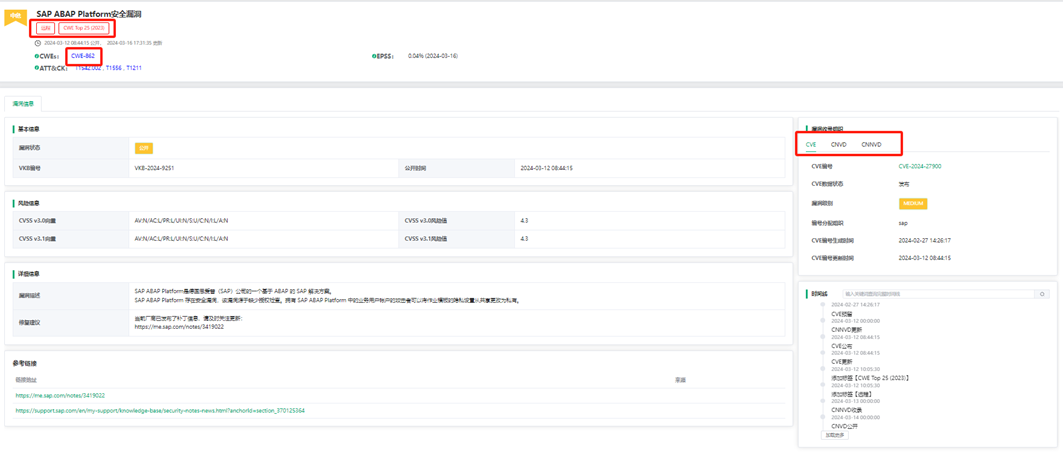Screen dimensions: 1063x456
Task: Click CVE ID update time 2024-03-12 08:44:15
Action: pyautogui.click(x=925, y=258)
